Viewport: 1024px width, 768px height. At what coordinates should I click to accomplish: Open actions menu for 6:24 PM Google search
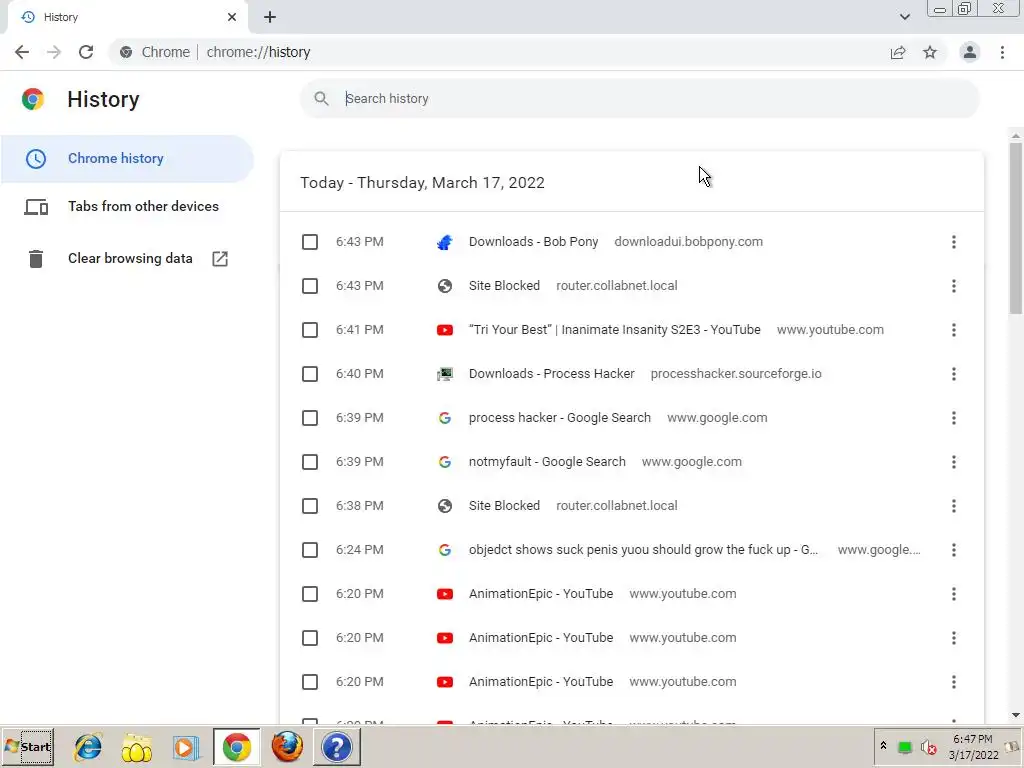click(x=953, y=550)
